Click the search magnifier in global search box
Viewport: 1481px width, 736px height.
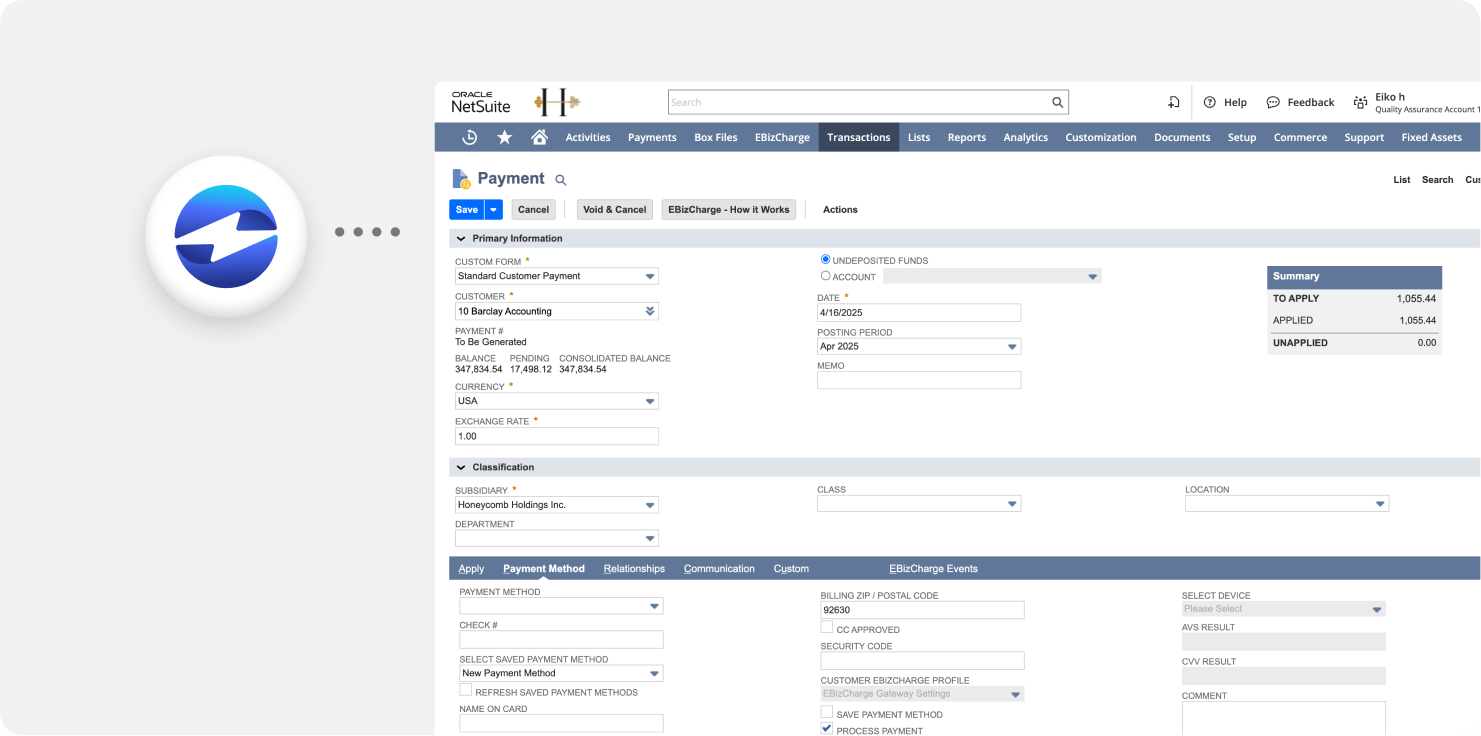click(1057, 102)
